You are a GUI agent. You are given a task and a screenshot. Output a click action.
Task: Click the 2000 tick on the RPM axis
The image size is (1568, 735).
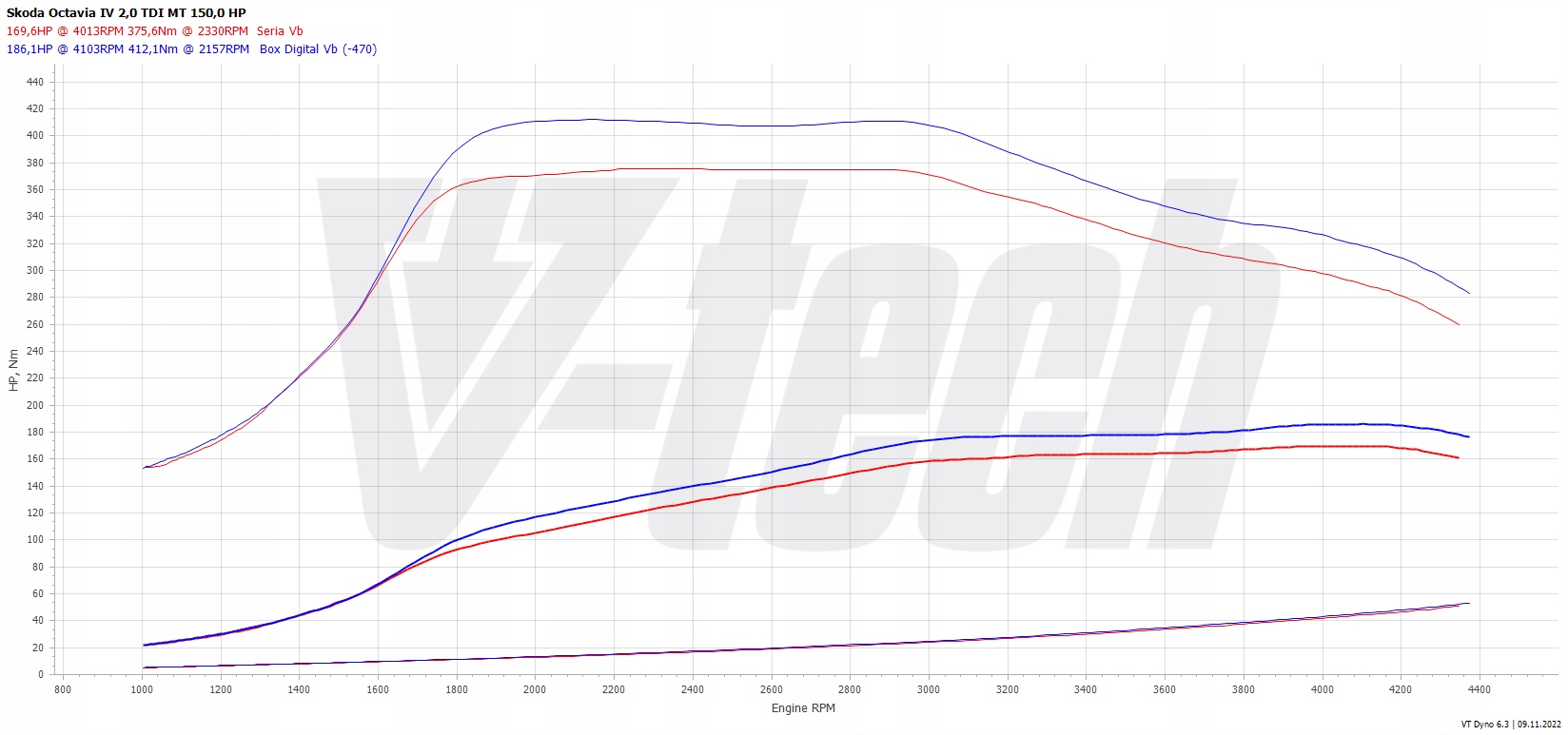(x=535, y=689)
